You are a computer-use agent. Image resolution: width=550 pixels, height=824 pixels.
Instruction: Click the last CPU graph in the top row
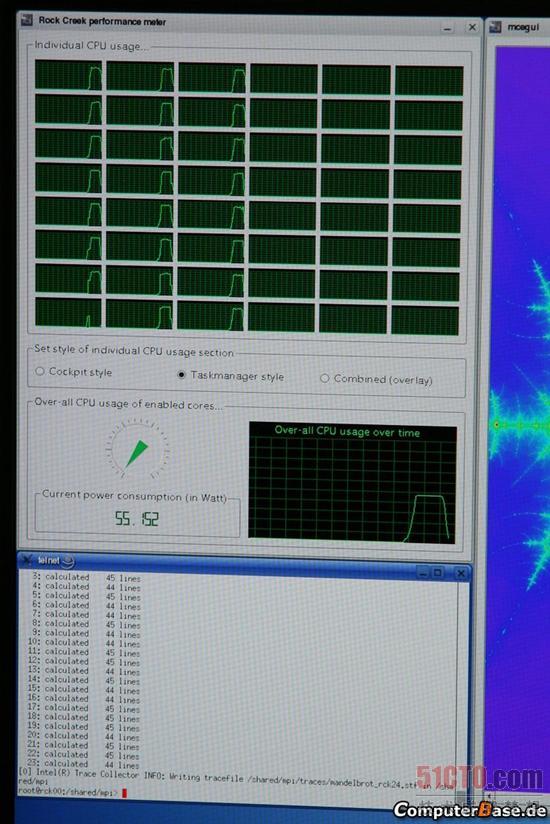point(429,81)
